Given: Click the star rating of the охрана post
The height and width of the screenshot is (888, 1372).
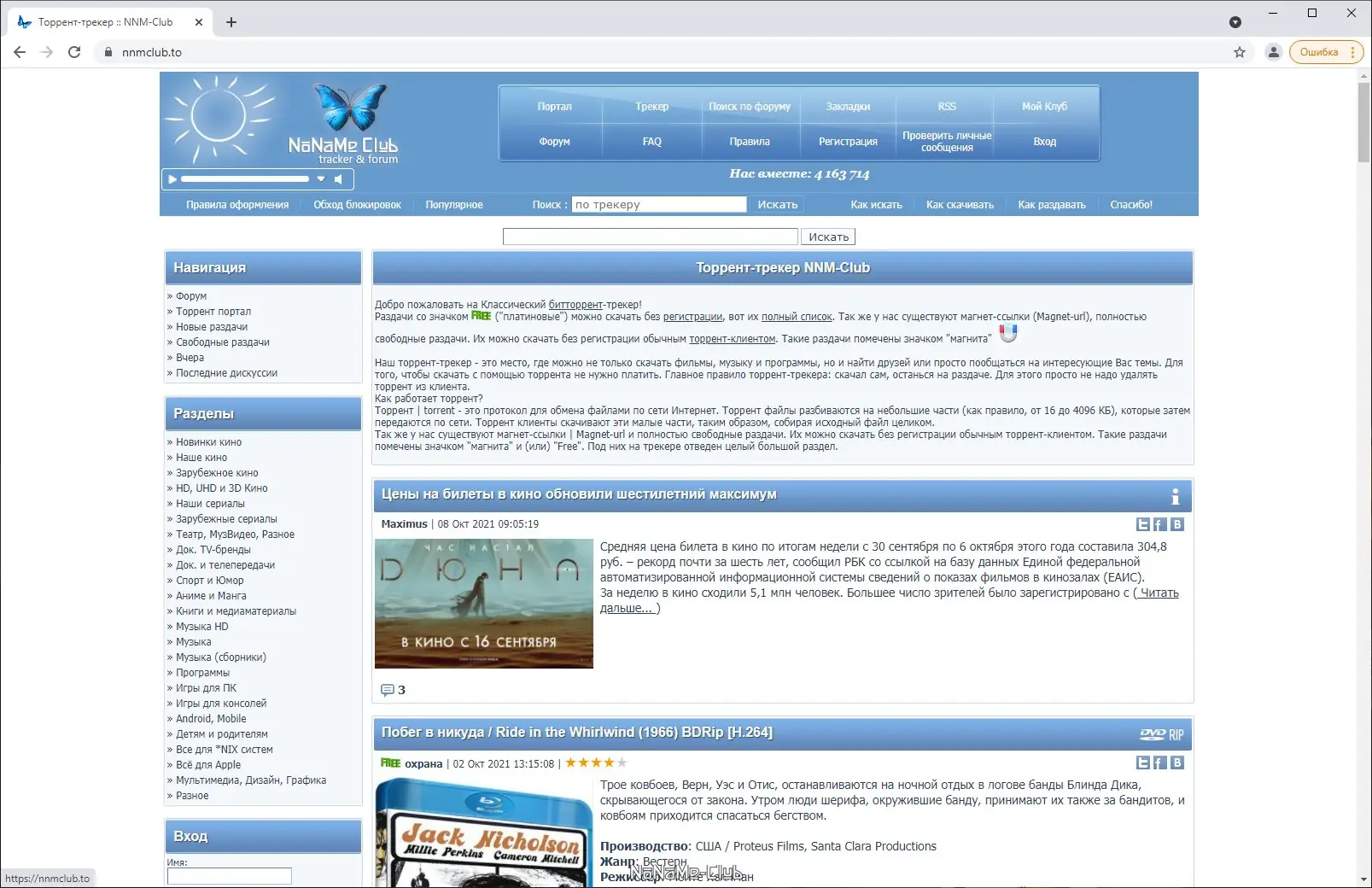Looking at the screenshot, I should click(596, 762).
